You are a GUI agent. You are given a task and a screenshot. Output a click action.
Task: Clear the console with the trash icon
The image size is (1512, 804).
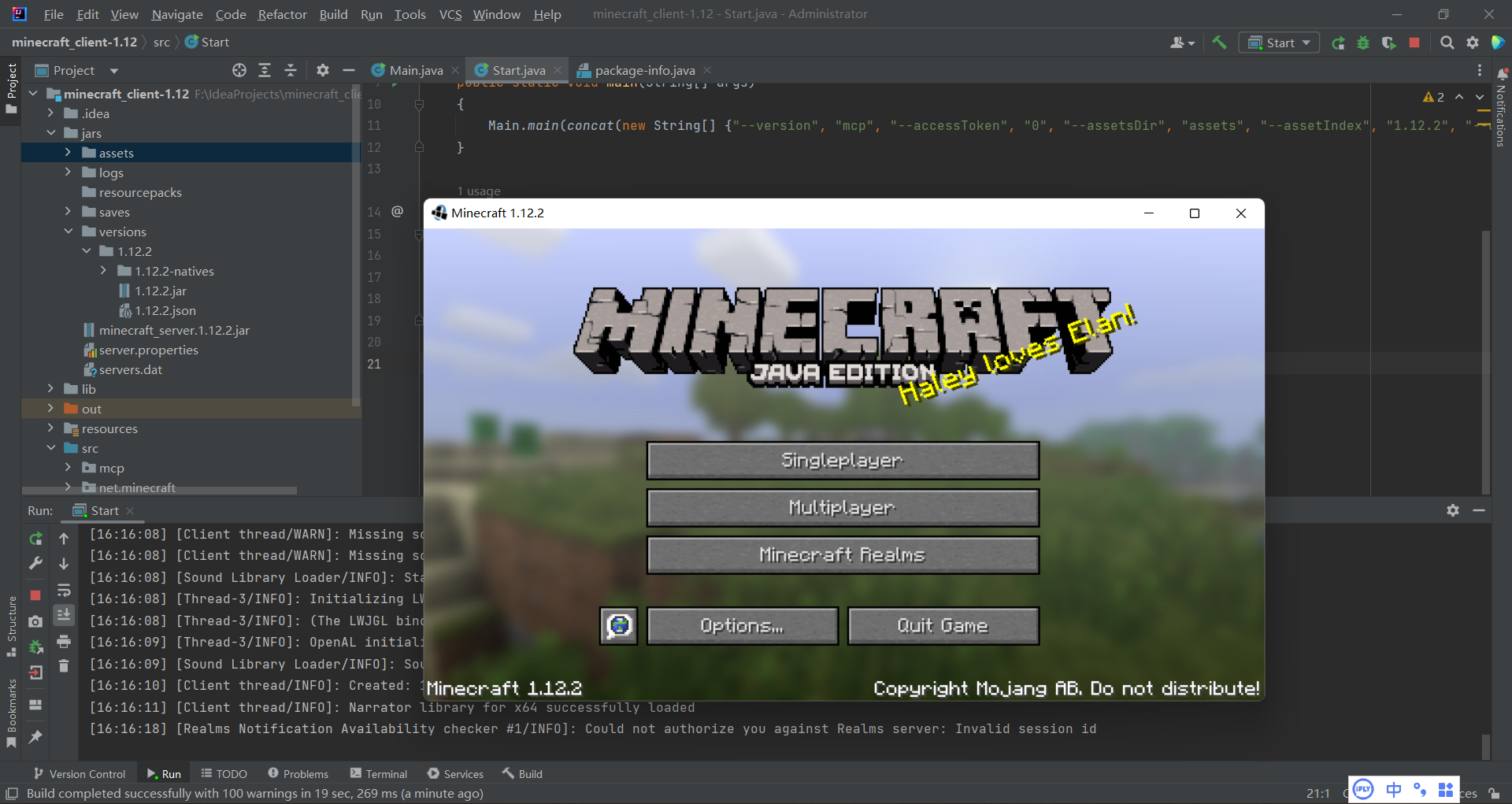click(x=64, y=666)
